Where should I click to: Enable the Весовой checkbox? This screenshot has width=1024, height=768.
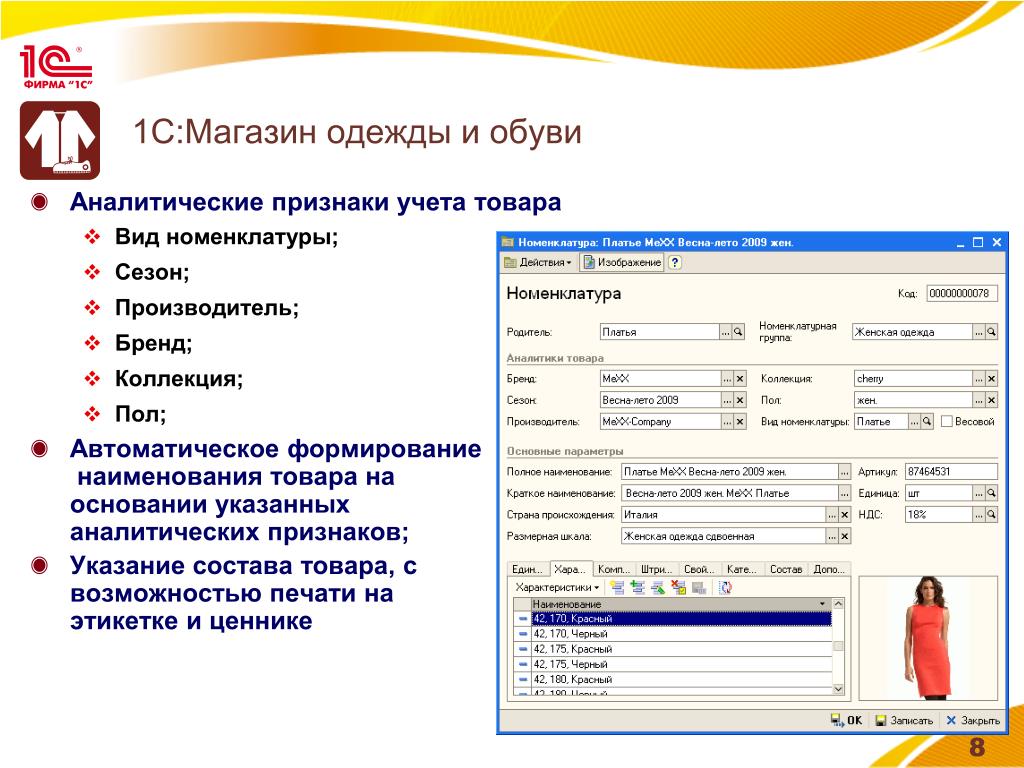(946, 421)
